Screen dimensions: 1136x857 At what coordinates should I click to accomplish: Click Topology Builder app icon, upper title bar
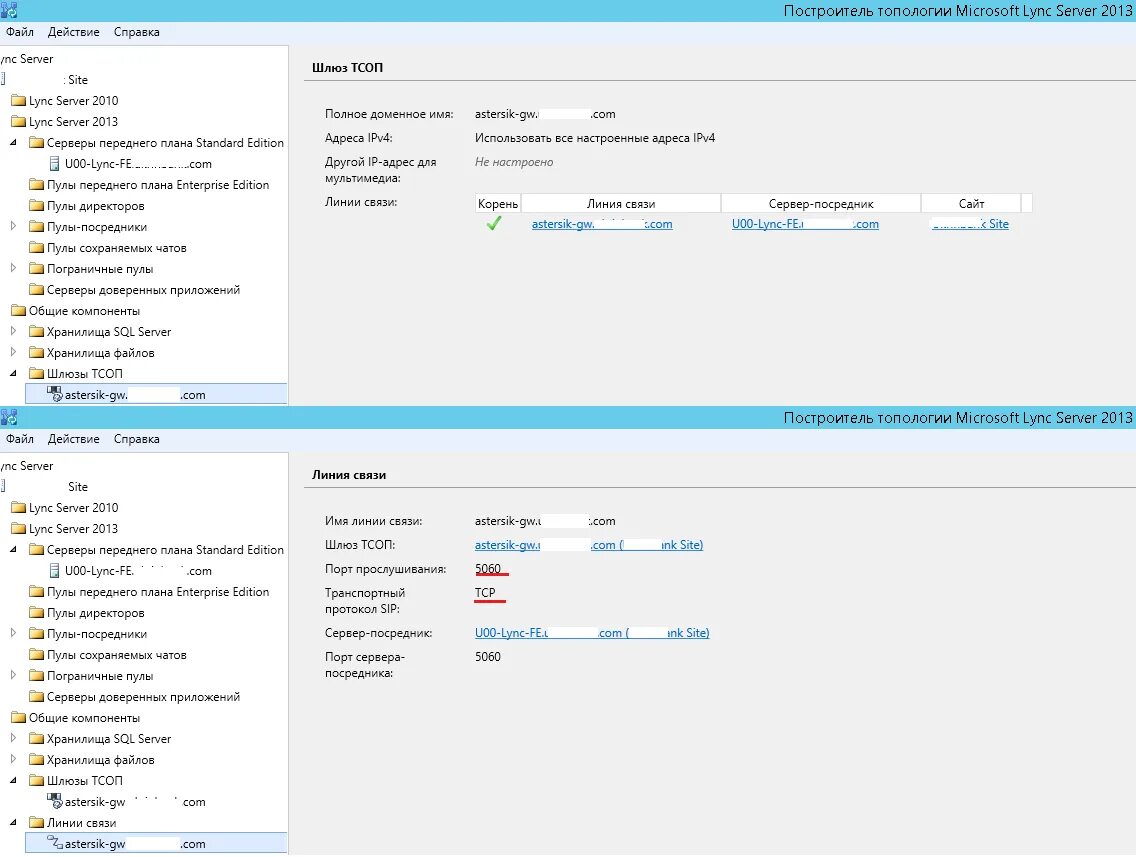coord(9,10)
